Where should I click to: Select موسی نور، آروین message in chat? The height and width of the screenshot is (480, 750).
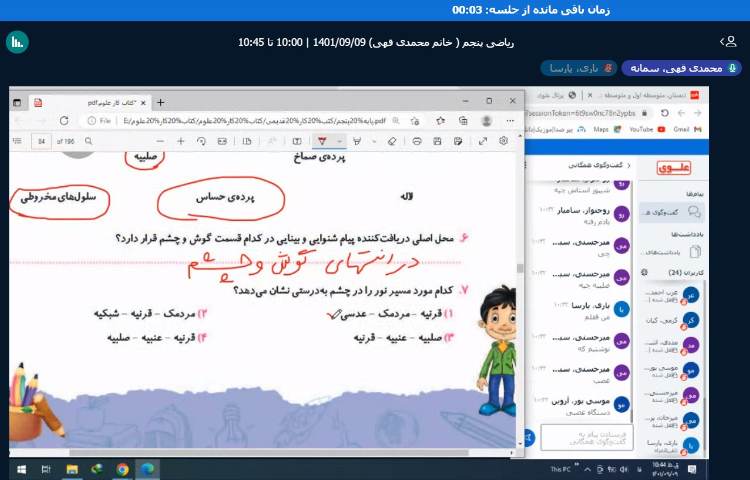click(x=580, y=405)
